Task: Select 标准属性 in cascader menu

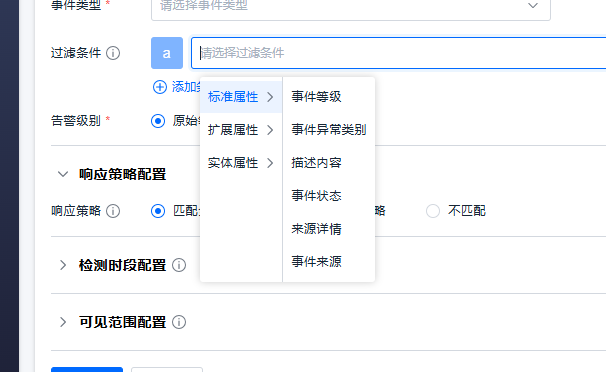Action: click(241, 97)
